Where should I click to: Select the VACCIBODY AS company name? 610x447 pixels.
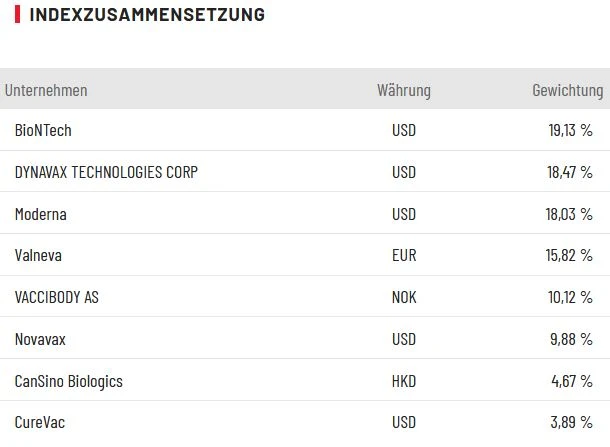57,298
